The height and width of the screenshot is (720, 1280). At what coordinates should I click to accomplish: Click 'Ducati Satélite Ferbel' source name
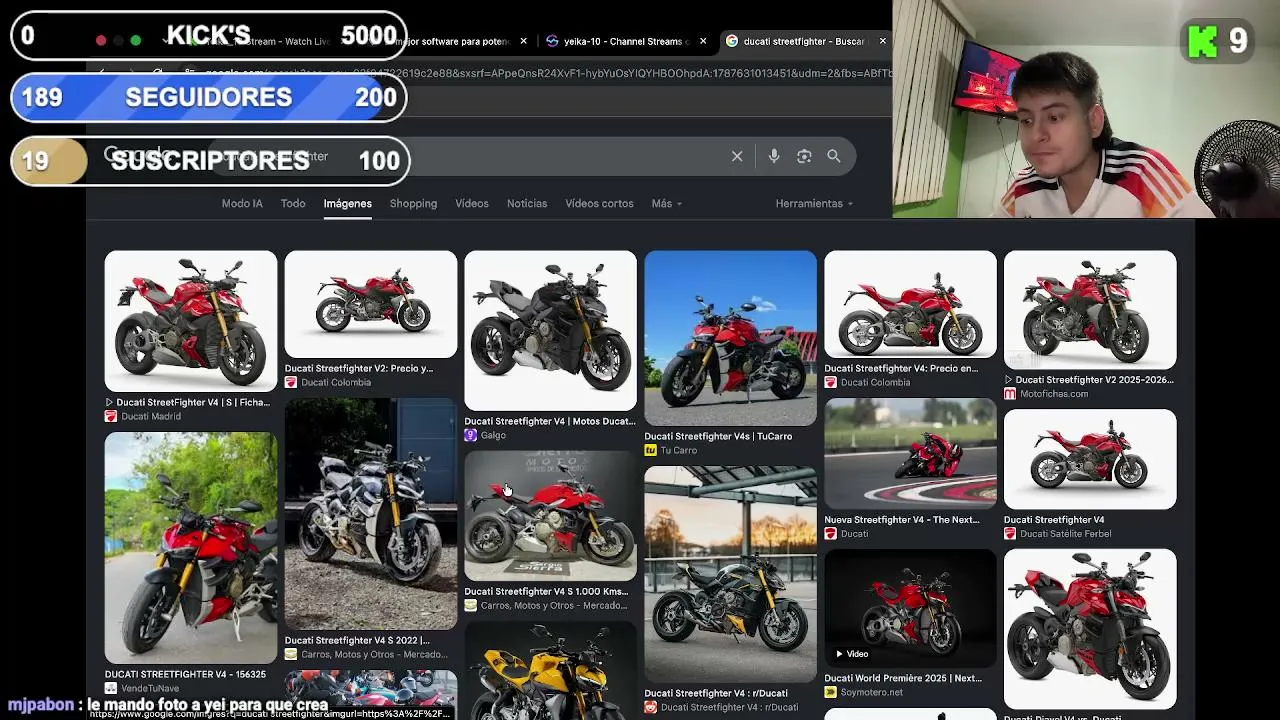pos(1066,534)
